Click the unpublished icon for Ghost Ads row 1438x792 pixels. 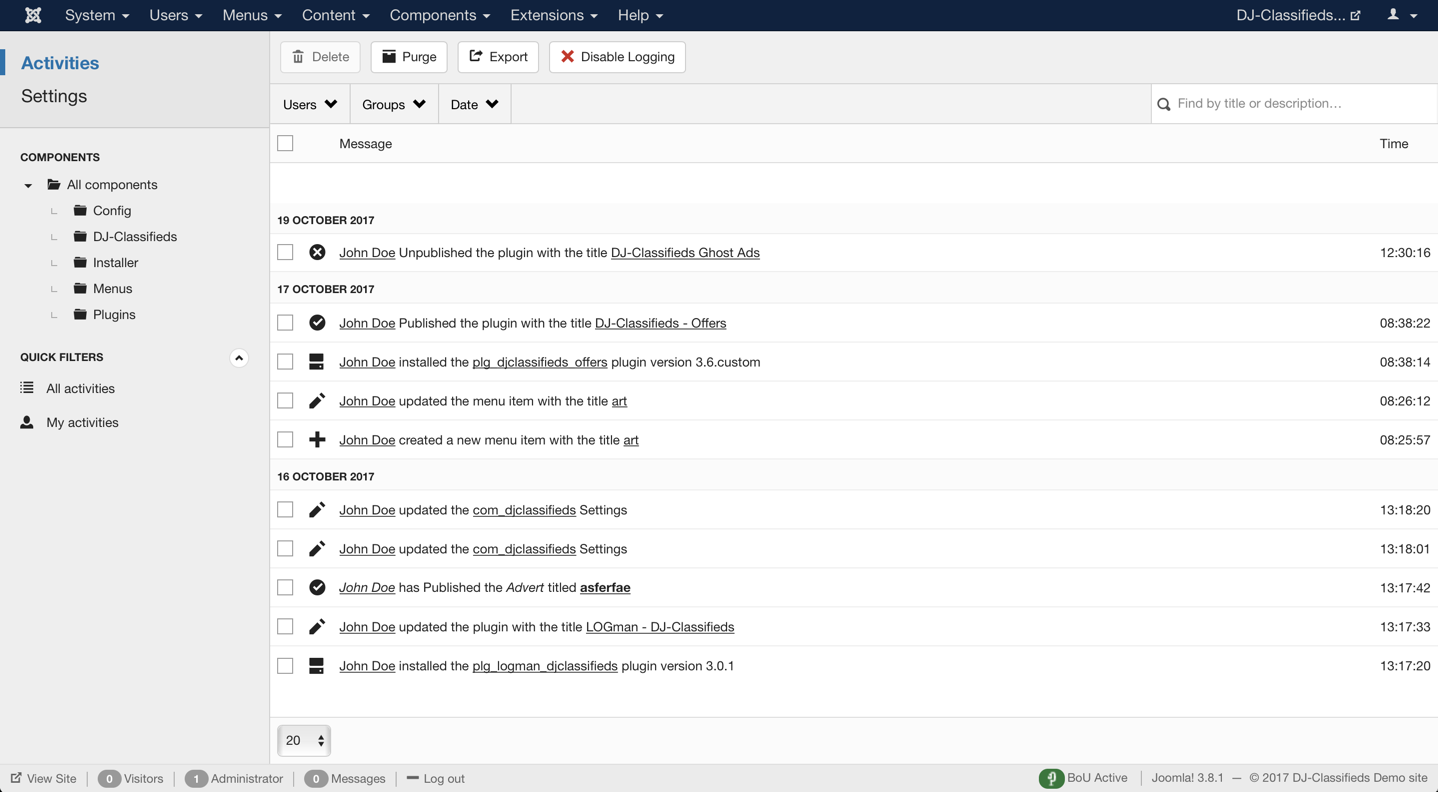coord(317,252)
